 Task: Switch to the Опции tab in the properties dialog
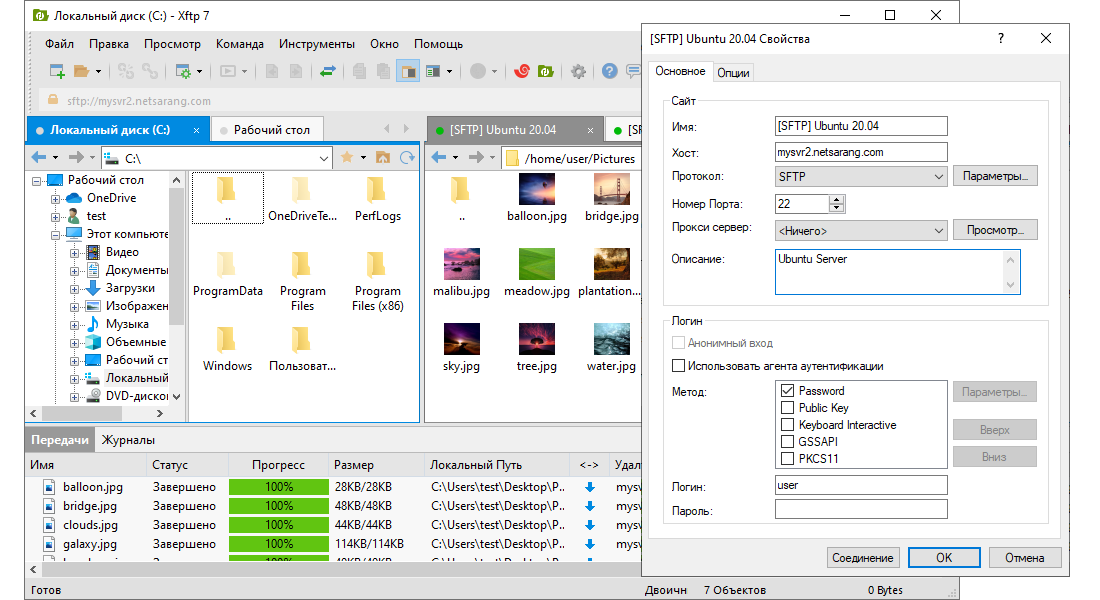[733, 72]
